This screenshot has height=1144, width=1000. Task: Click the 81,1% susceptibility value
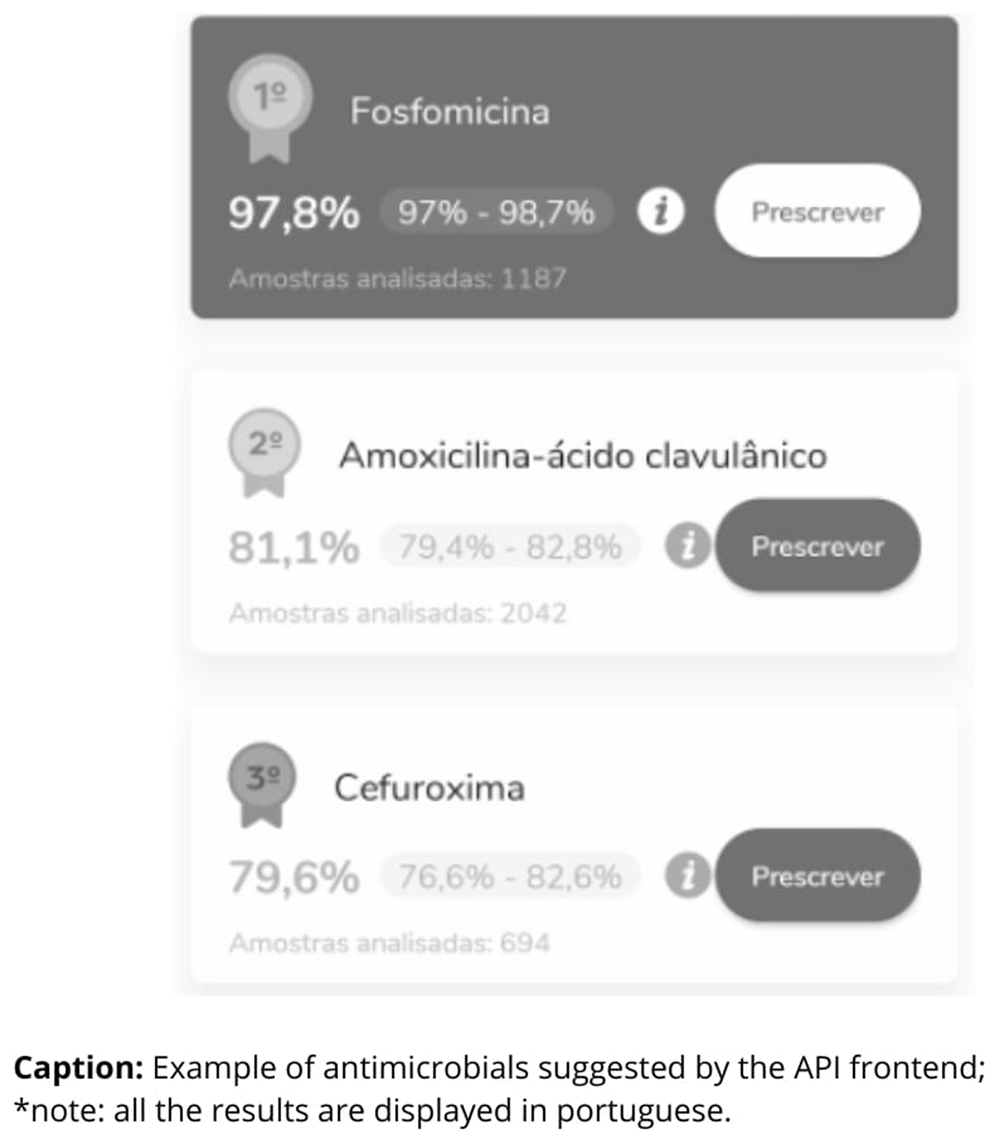pyautogui.click(x=294, y=547)
